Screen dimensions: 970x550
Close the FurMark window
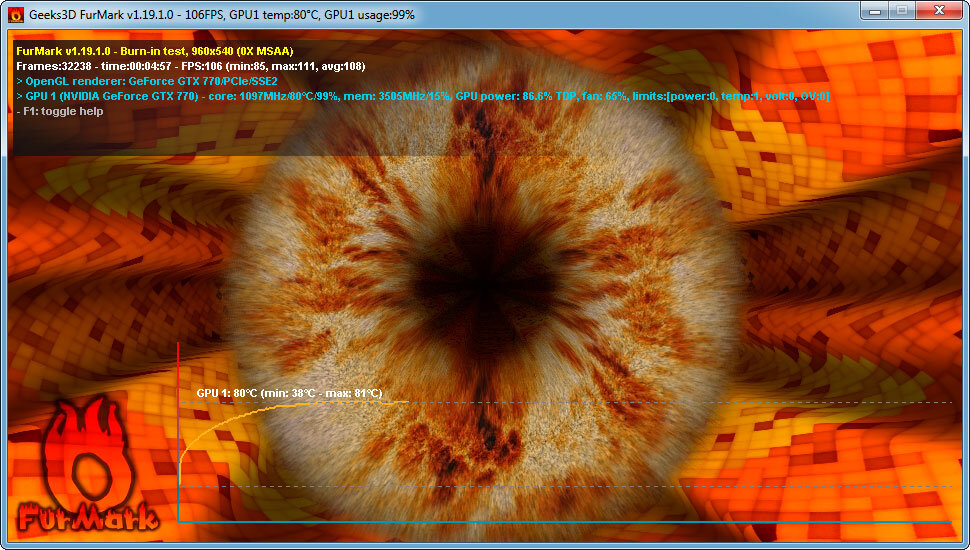click(x=938, y=11)
